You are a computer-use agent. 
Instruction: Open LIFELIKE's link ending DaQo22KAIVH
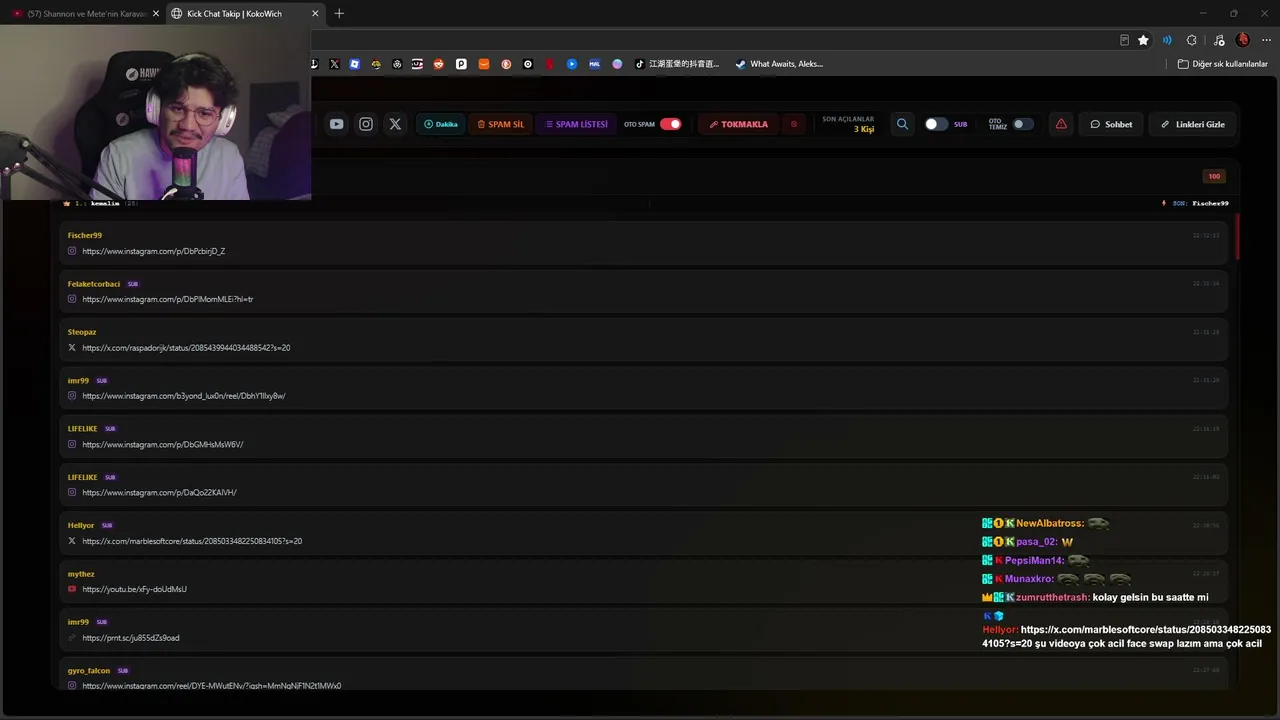tap(159, 493)
